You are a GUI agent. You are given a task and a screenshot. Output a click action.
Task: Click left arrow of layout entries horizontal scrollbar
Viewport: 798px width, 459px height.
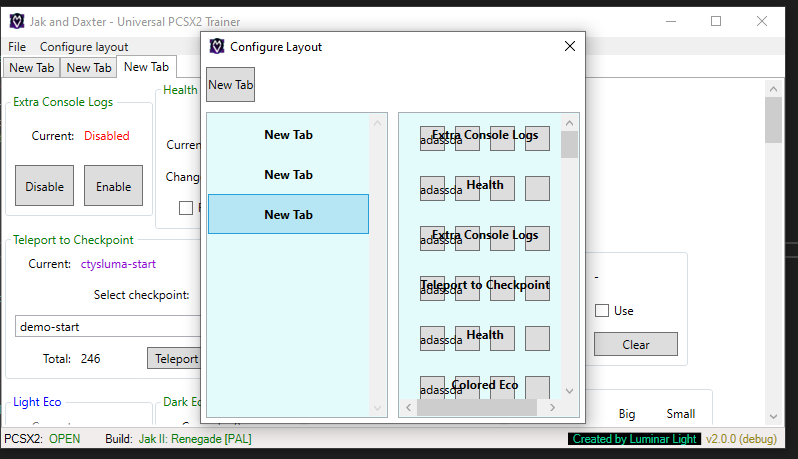point(408,407)
